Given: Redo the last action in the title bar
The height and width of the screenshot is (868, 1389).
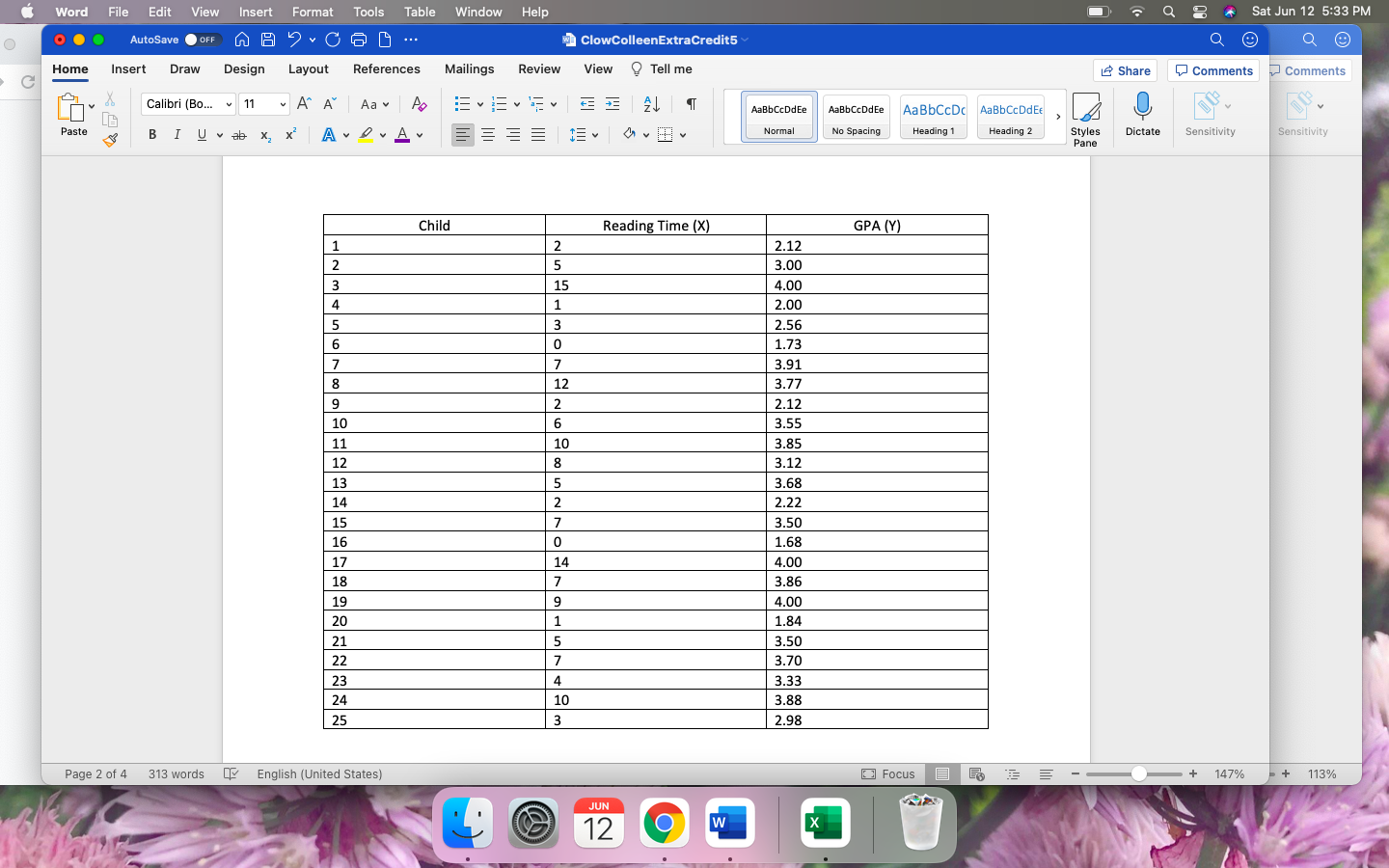Looking at the screenshot, I should click(333, 40).
